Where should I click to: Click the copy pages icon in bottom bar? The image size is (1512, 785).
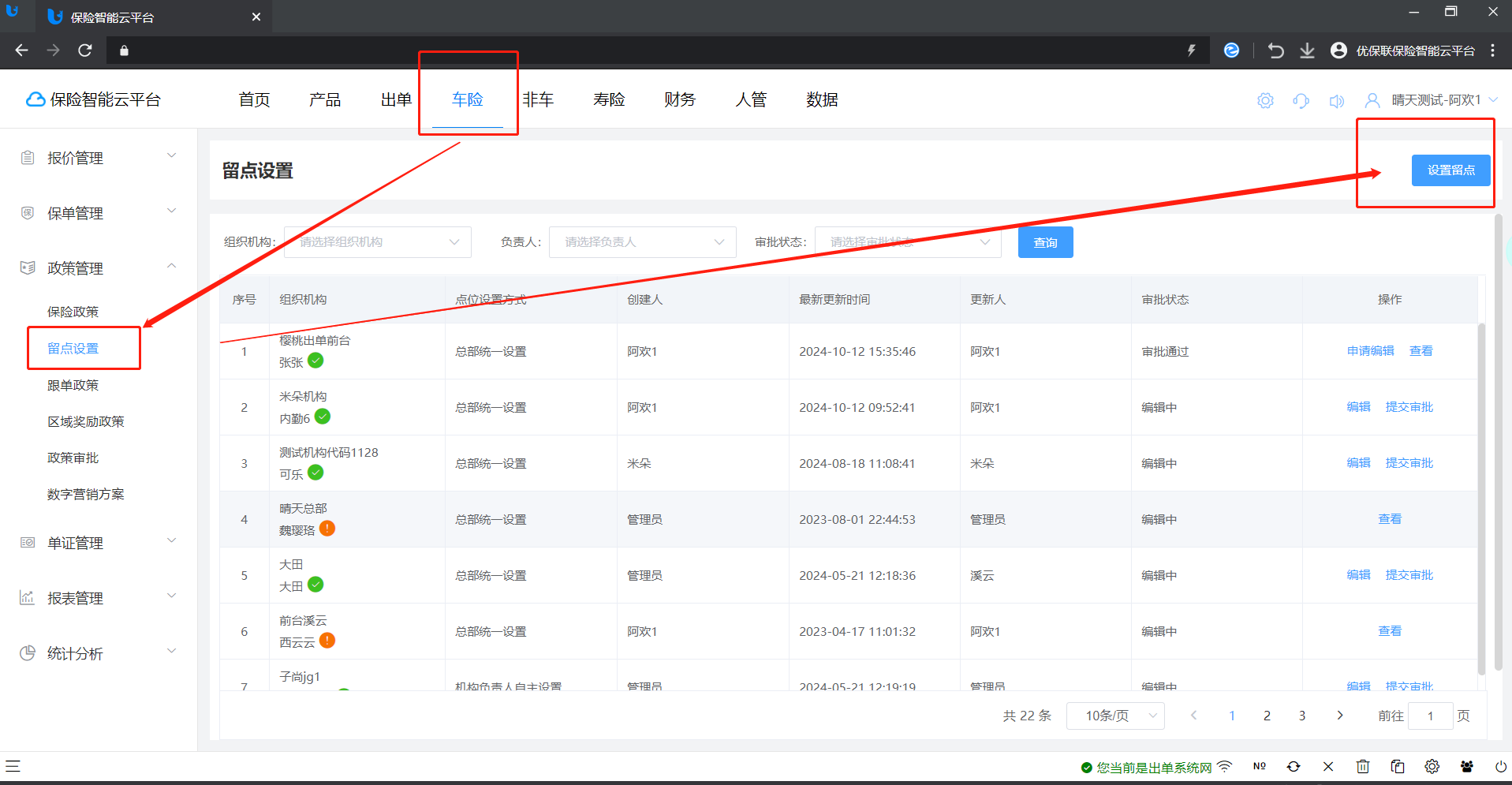(x=1398, y=766)
